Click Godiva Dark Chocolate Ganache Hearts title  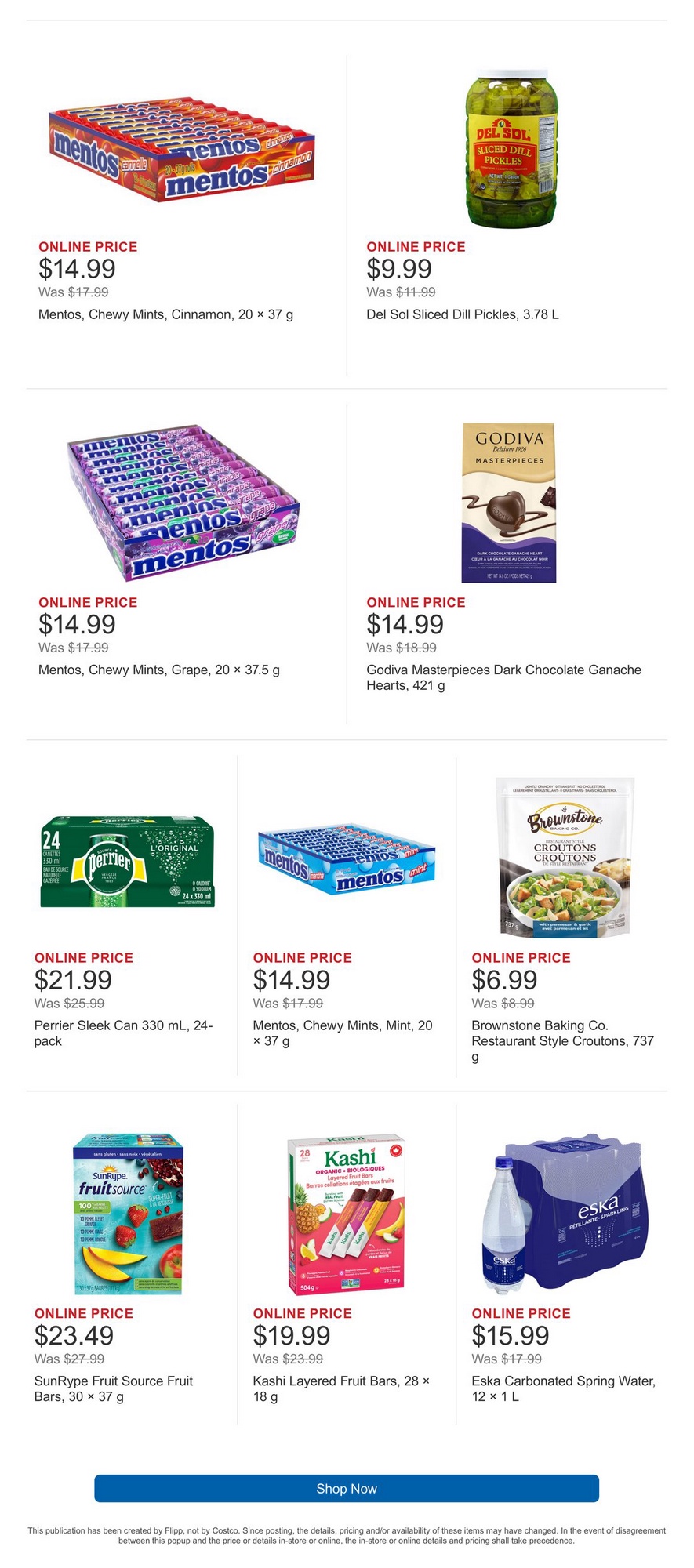point(503,677)
